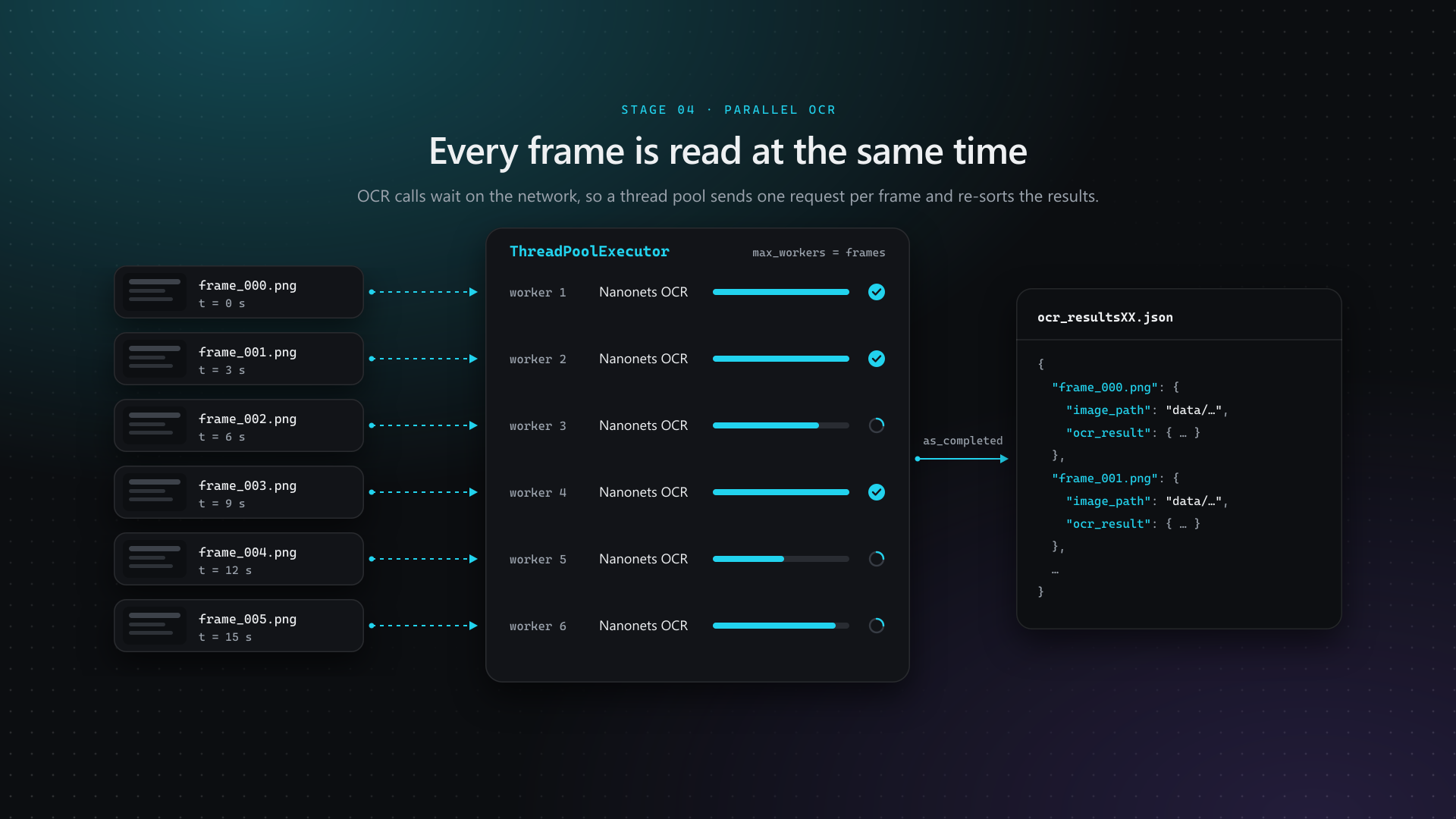Click the worker 4 completed checkmark icon
The height and width of the screenshot is (819, 1456).
point(877,492)
